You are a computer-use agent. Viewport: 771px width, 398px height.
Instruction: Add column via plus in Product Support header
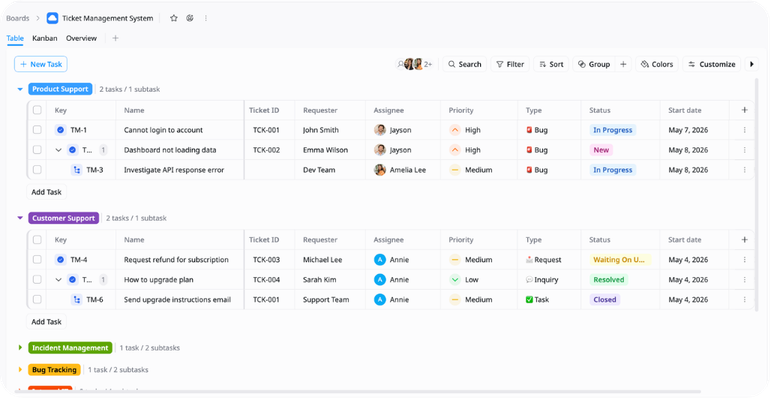click(x=744, y=110)
